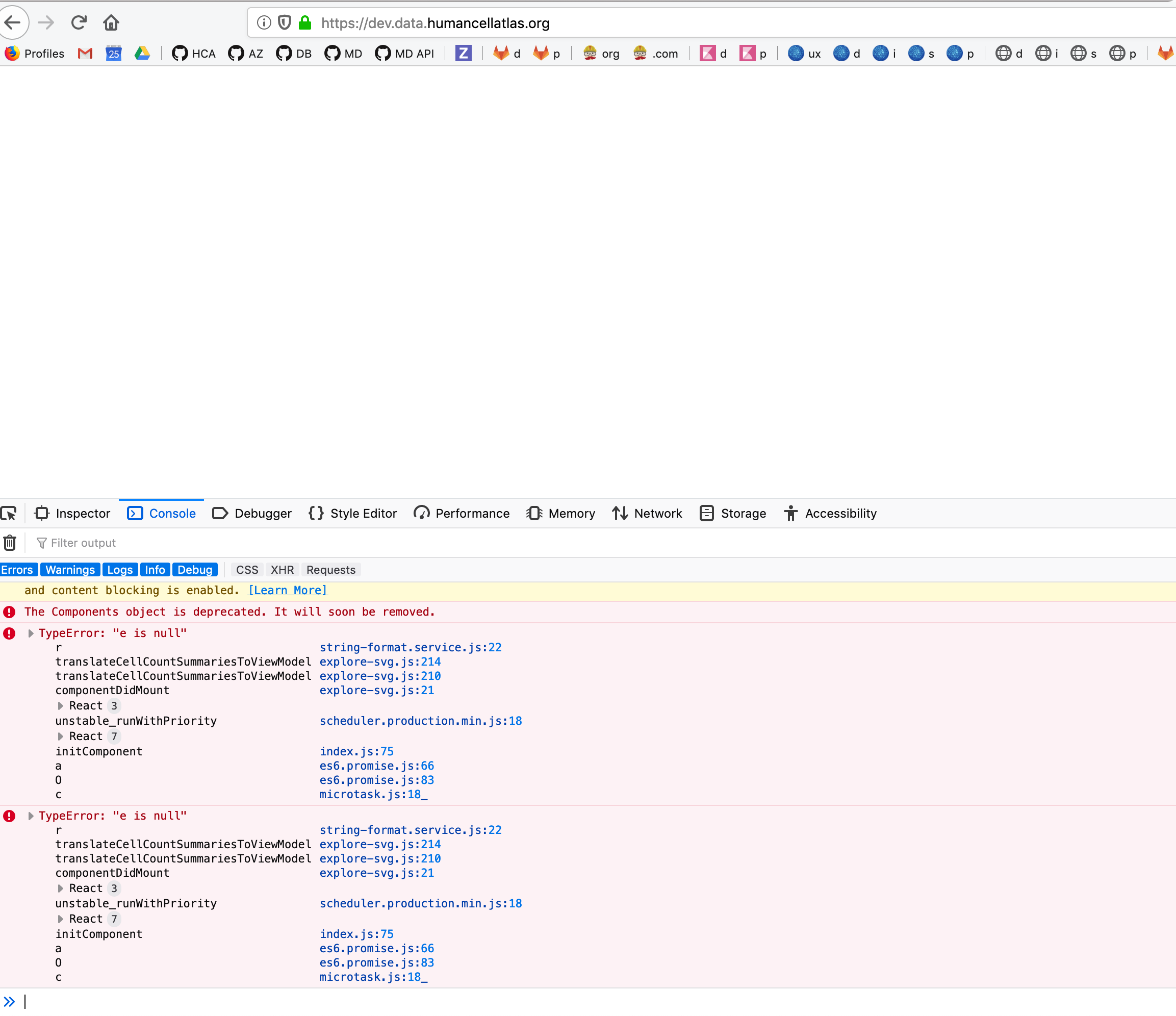Click the site info icon in address bar

(263, 23)
